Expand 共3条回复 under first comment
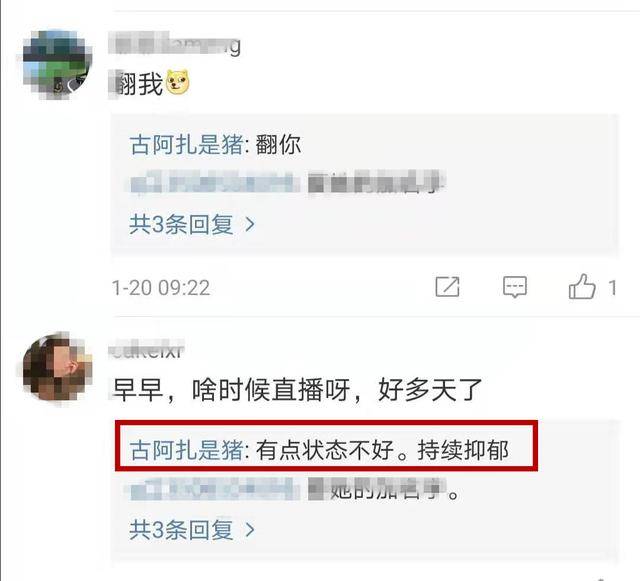Viewport: 640px width, 581px height. (192, 225)
